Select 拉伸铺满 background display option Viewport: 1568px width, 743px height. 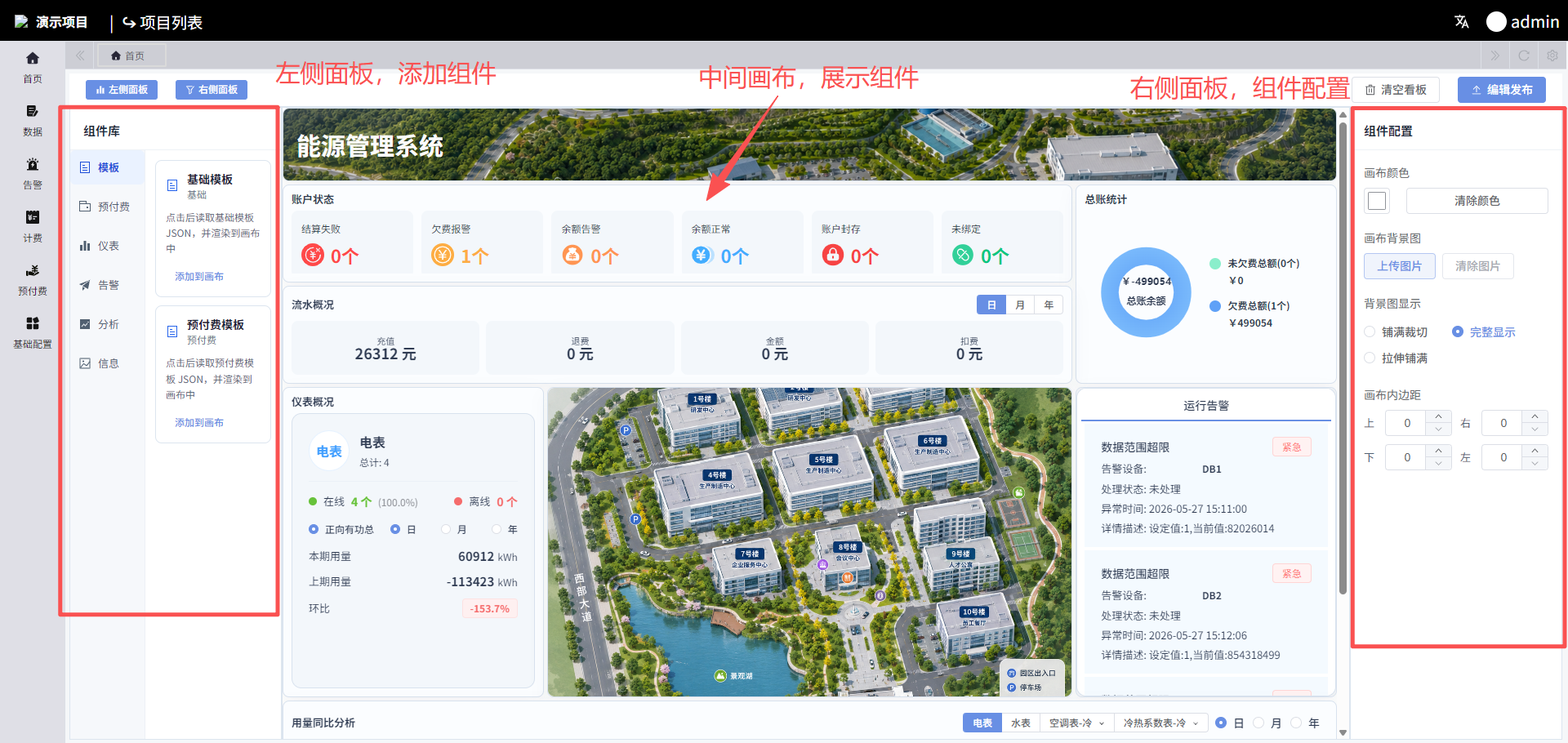click(1370, 358)
